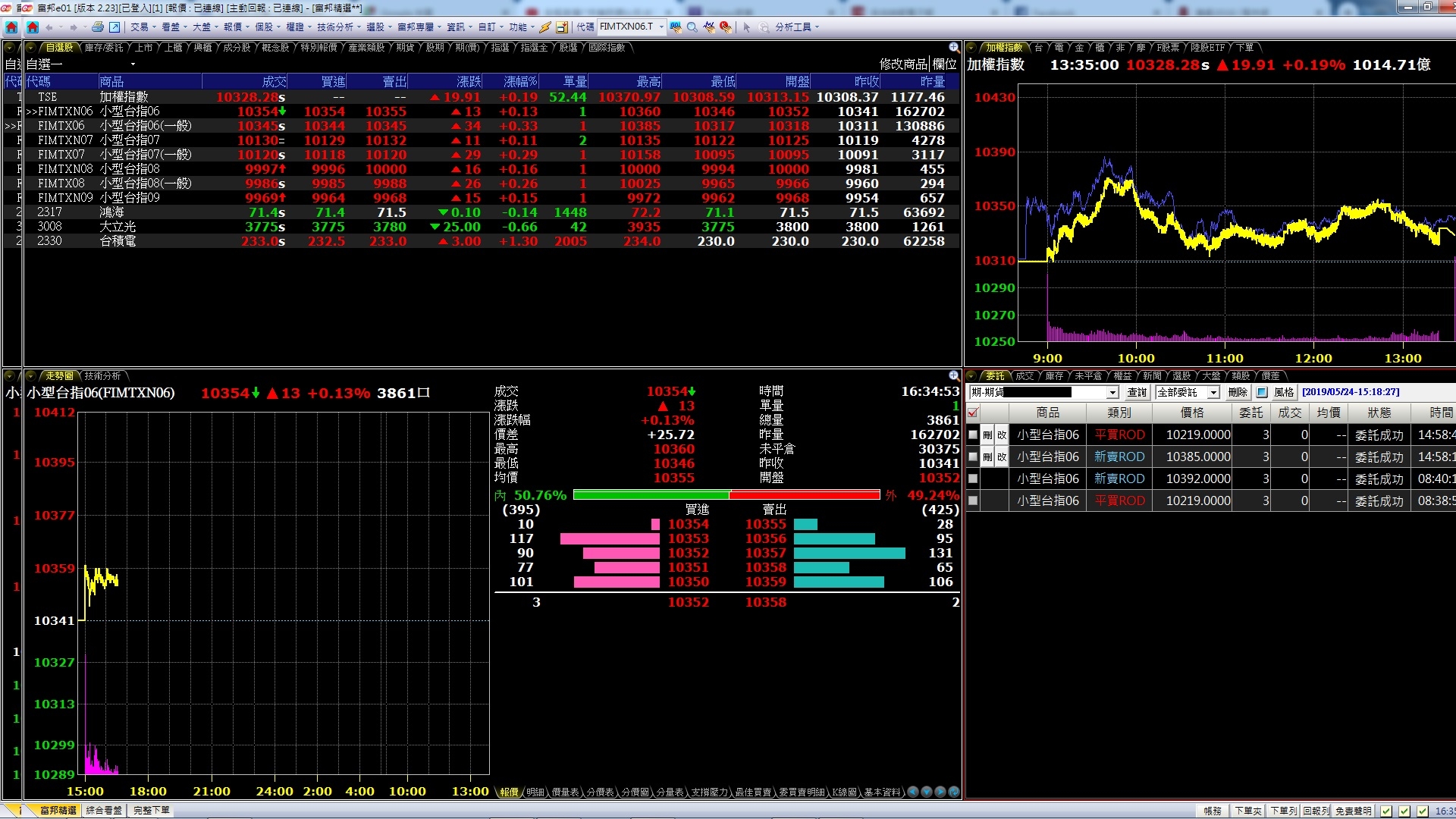Viewport: 1456px width, 819px height.
Task: Click the magnifier search icon beside symbol box
Action: pyautogui.click(x=692, y=27)
